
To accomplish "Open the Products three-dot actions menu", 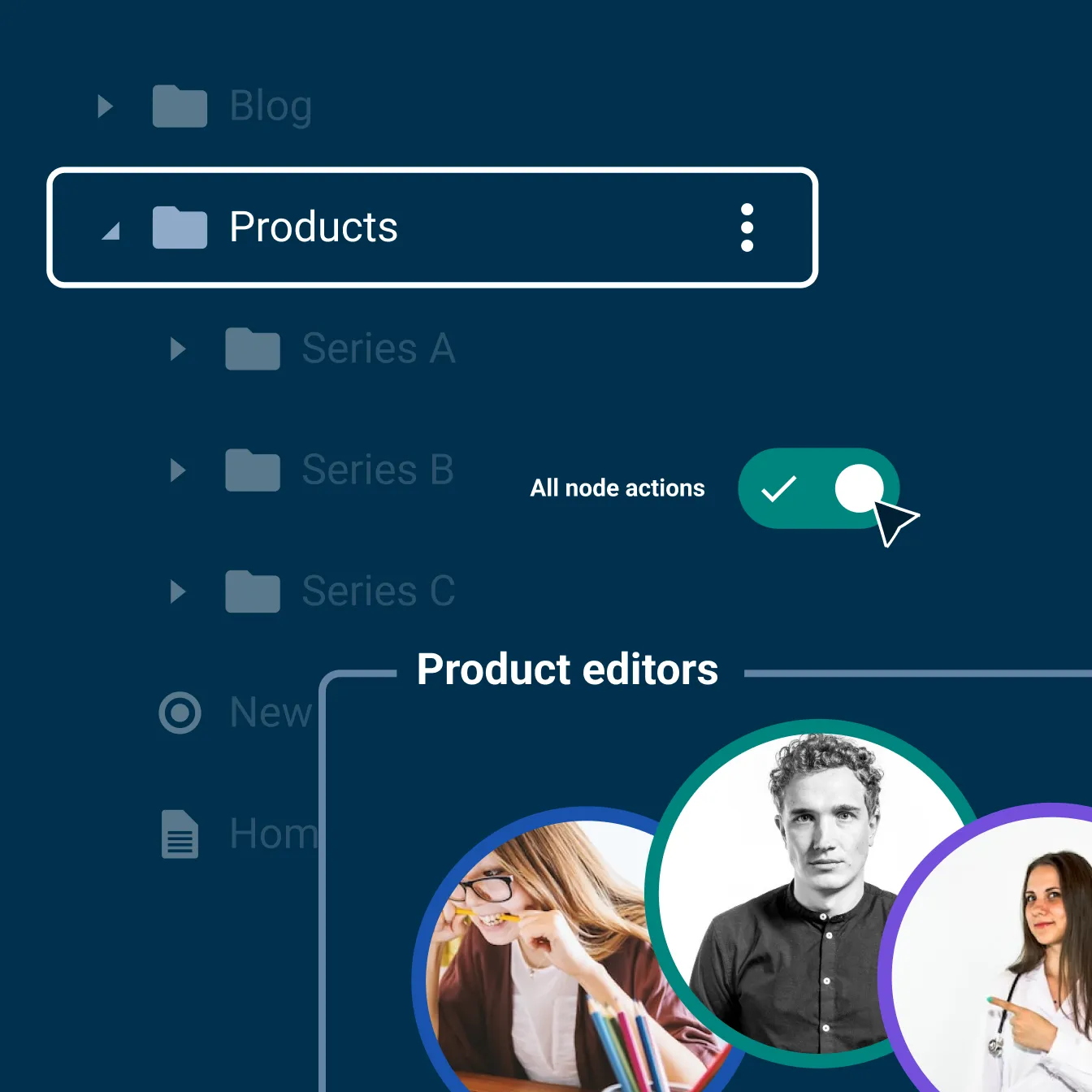I will [747, 227].
